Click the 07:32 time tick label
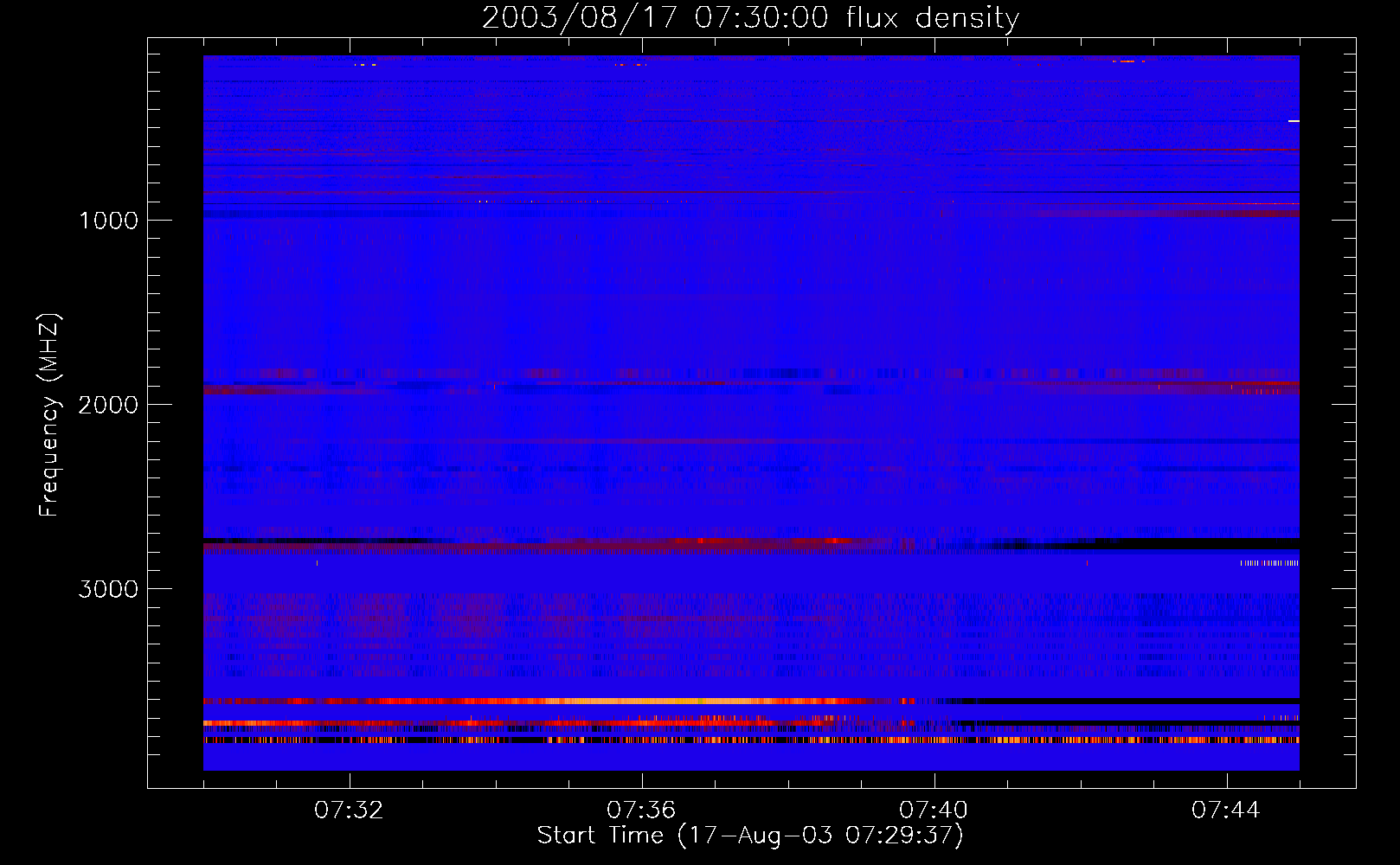 (349, 811)
